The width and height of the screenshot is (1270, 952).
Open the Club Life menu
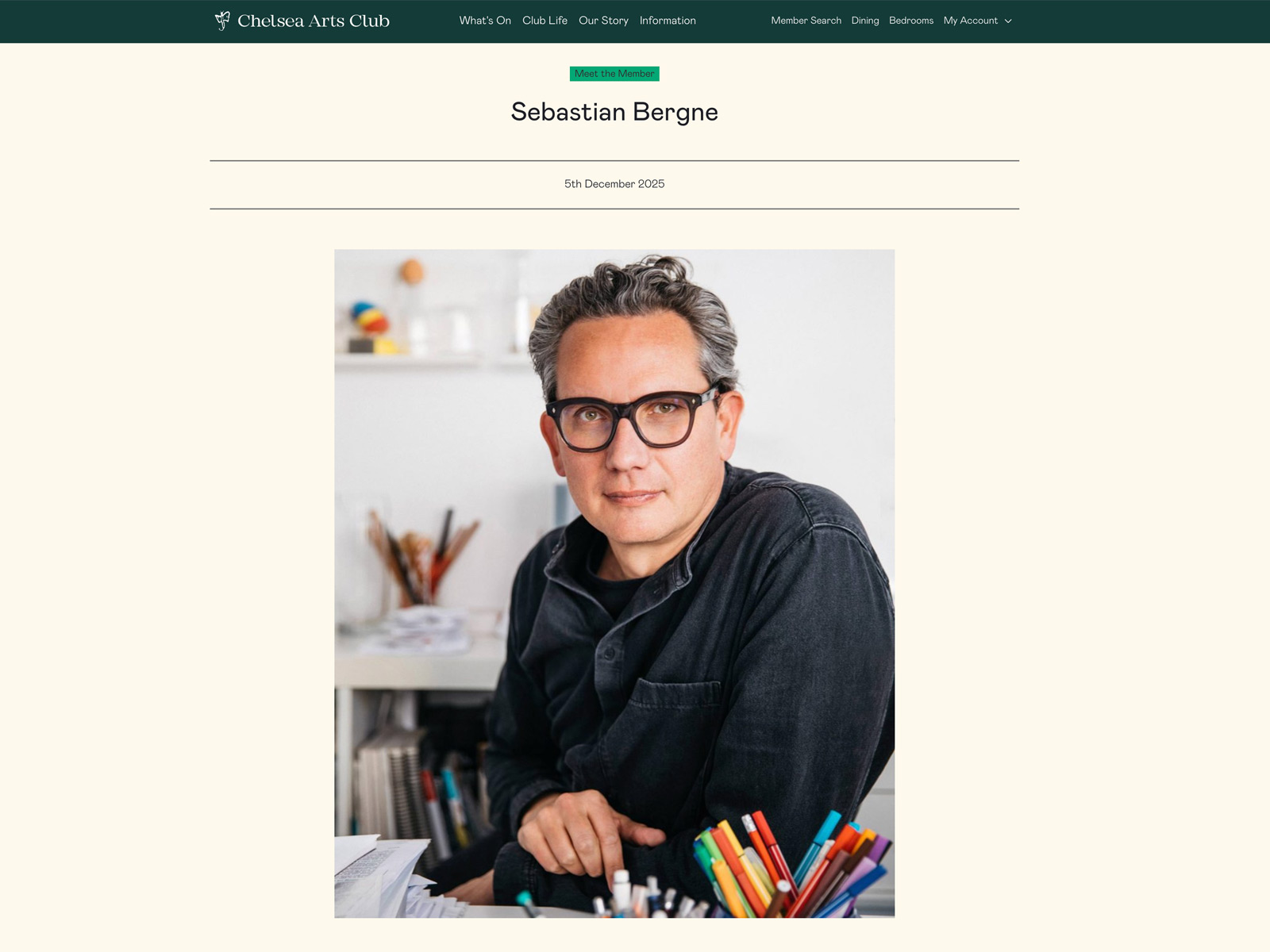pyautogui.click(x=545, y=21)
